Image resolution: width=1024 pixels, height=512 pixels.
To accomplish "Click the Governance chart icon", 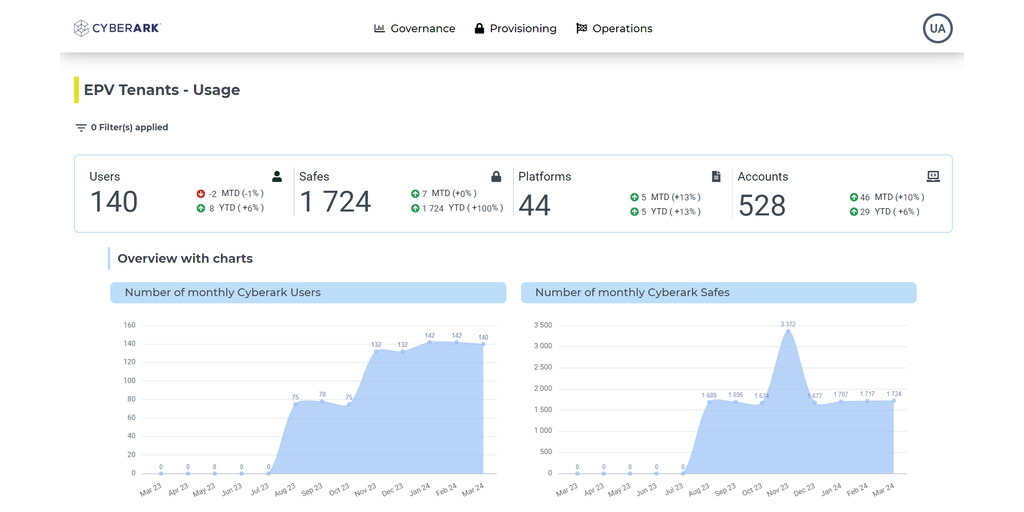I will point(380,29).
